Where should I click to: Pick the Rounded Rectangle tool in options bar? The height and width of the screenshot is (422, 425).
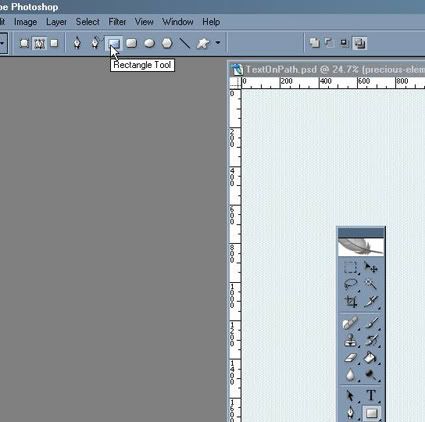click(x=132, y=43)
